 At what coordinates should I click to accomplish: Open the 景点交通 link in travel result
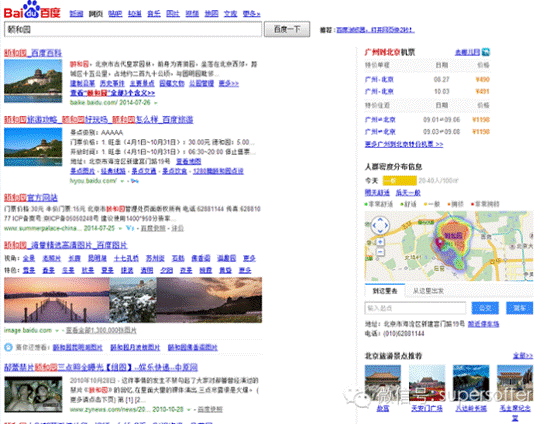point(144,171)
